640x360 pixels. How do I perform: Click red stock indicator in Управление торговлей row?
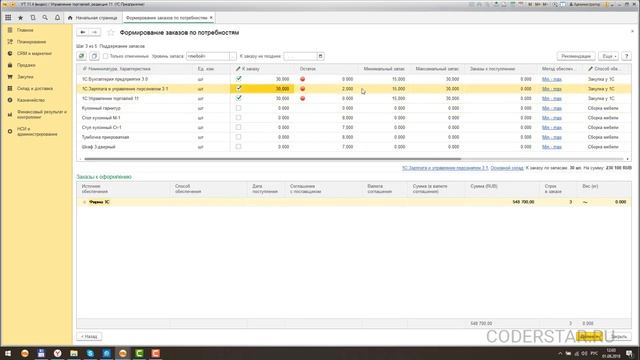click(x=302, y=98)
